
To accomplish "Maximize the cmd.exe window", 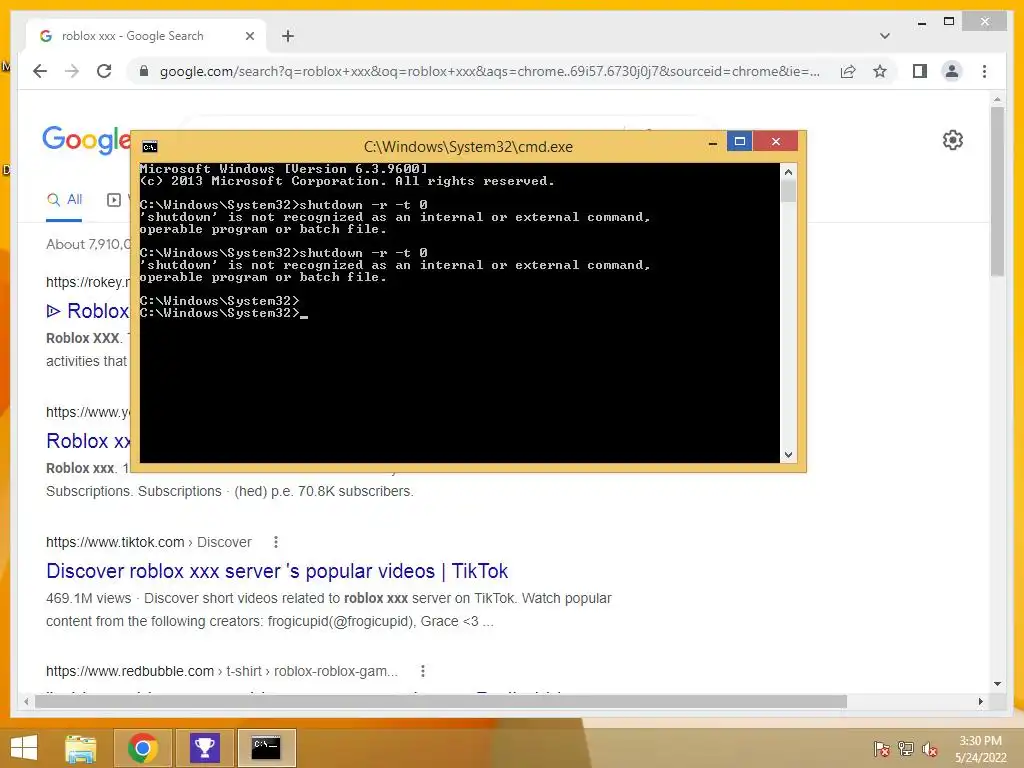I will pyautogui.click(x=739, y=141).
